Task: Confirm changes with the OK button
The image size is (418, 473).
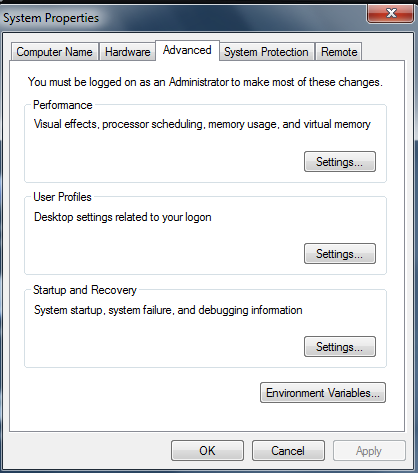Action: pos(207,451)
